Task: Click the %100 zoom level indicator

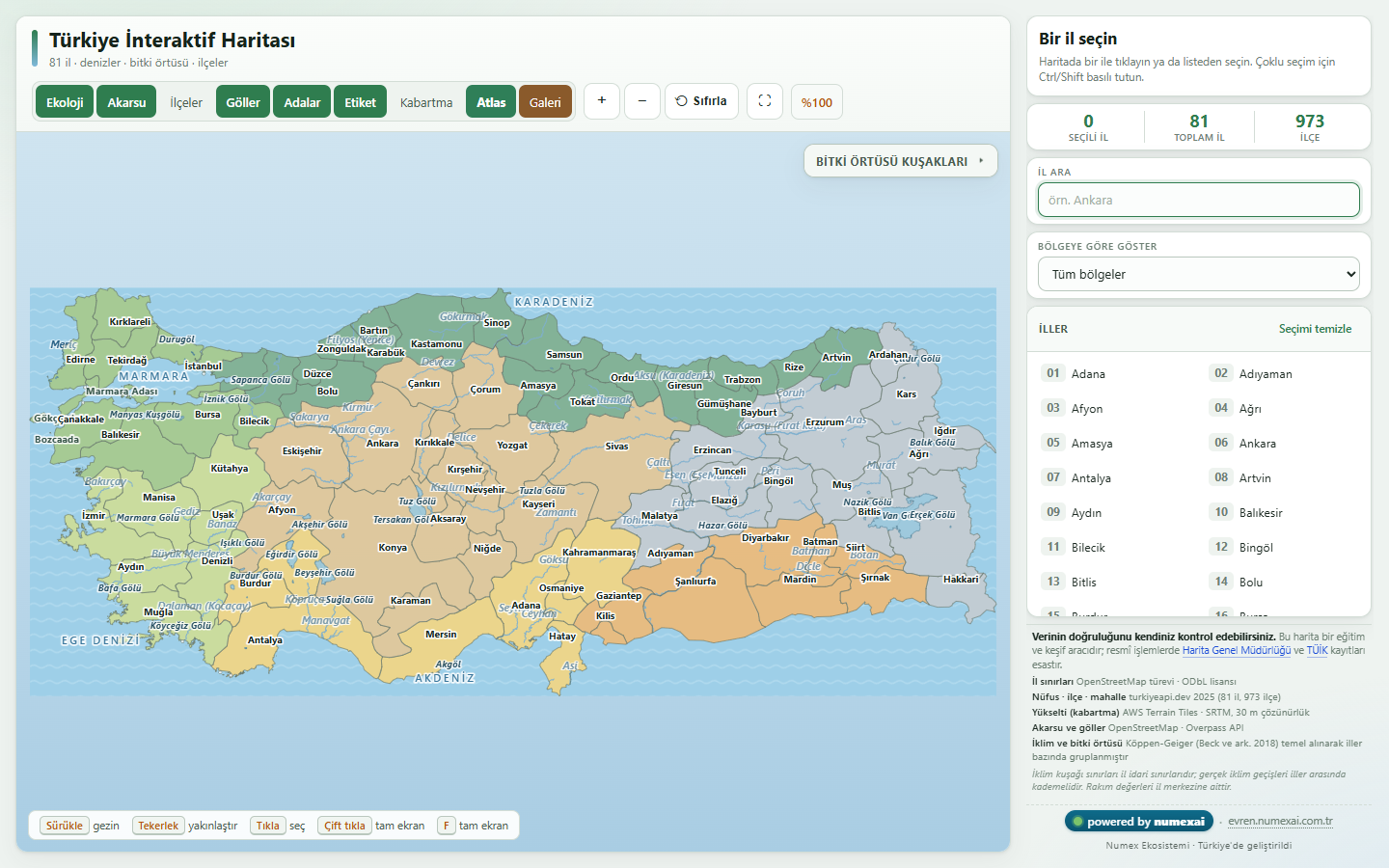Action: (x=817, y=102)
